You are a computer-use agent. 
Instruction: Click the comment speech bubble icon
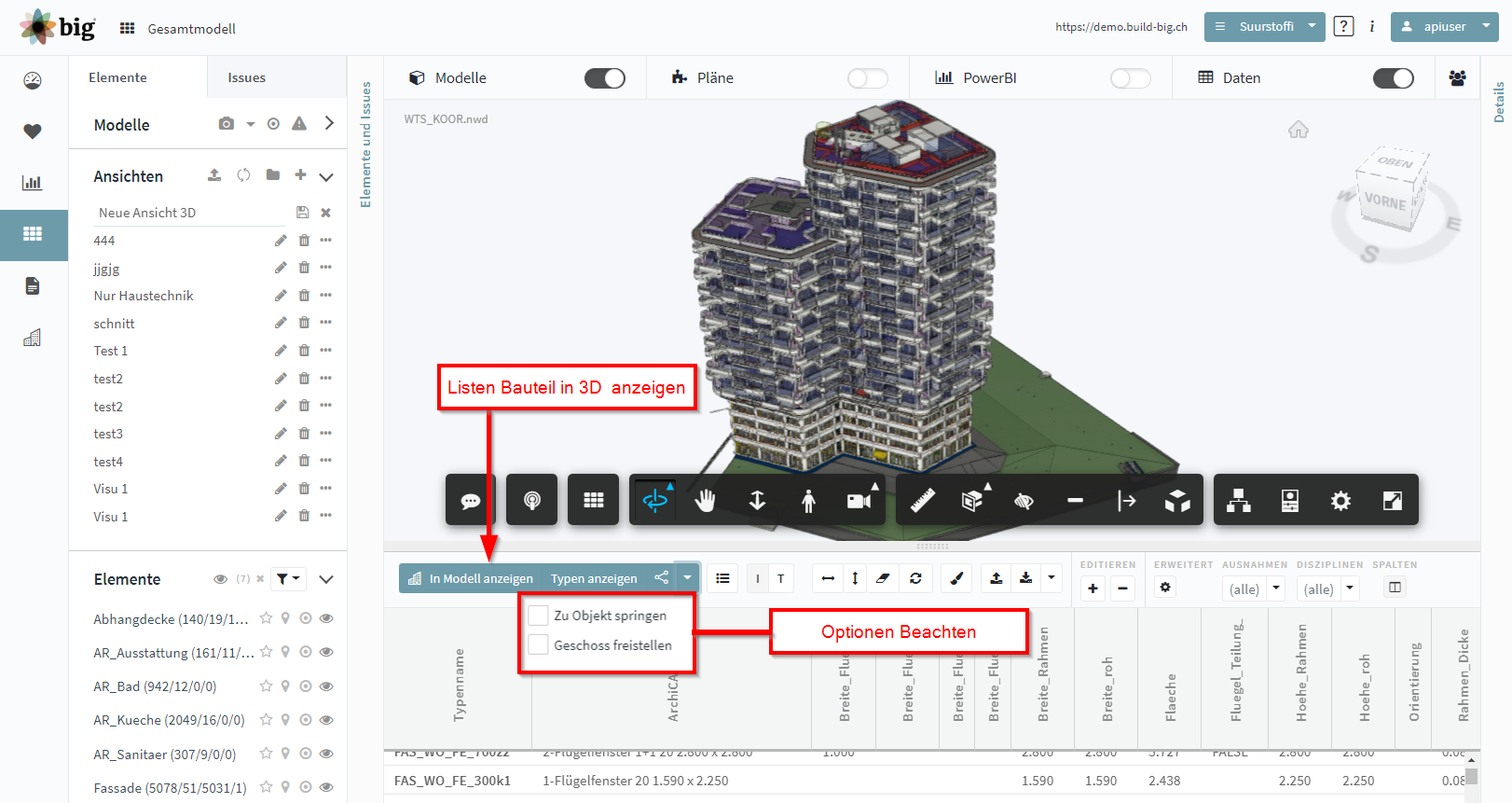(471, 501)
